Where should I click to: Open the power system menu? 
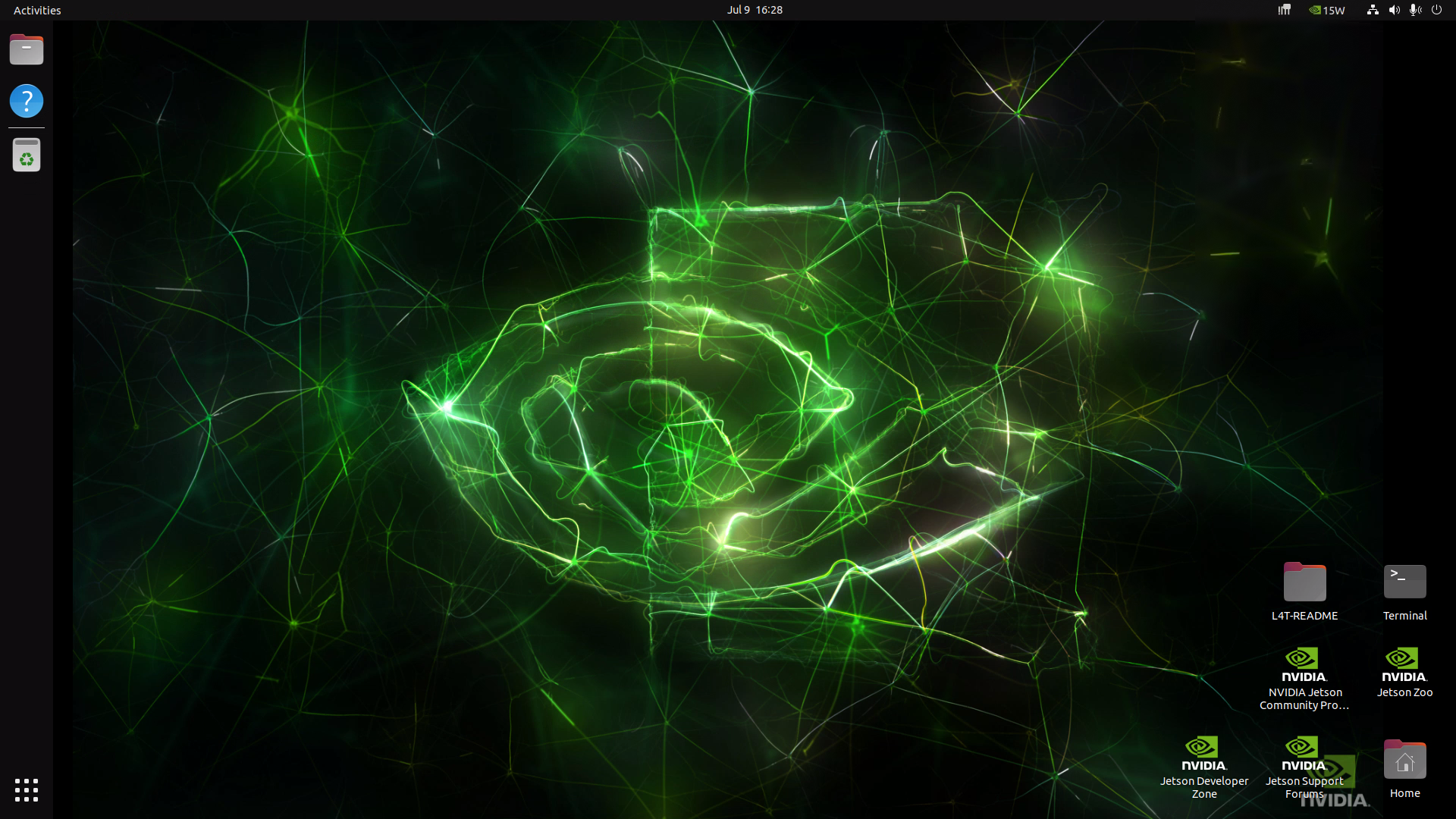[1436, 10]
